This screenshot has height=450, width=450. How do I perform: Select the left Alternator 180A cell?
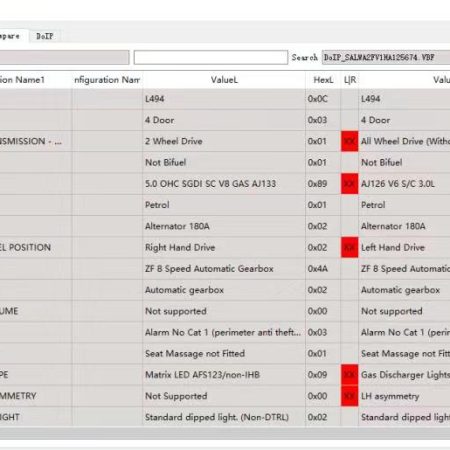click(x=224, y=226)
